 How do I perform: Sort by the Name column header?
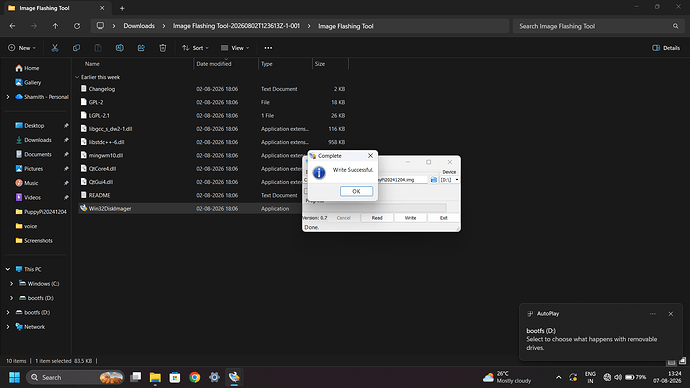tap(92, 64)
